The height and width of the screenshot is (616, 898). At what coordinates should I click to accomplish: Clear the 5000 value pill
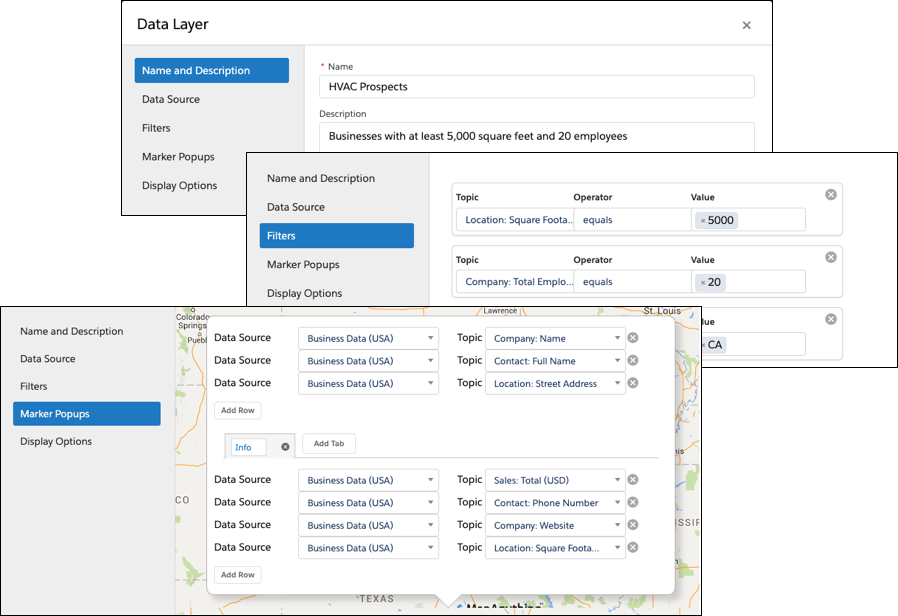704,220
